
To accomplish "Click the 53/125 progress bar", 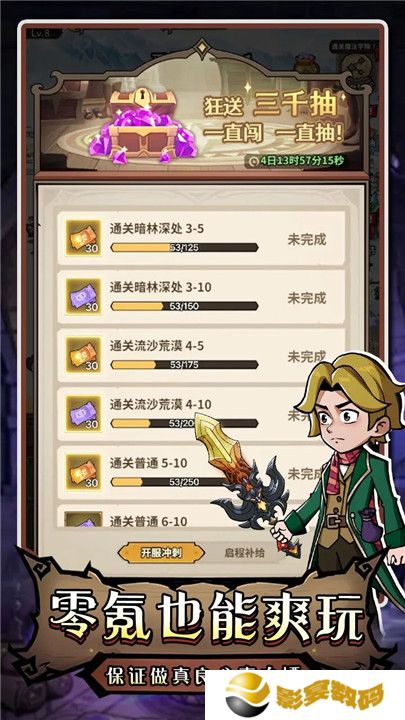I will click(x=184, y=248).
